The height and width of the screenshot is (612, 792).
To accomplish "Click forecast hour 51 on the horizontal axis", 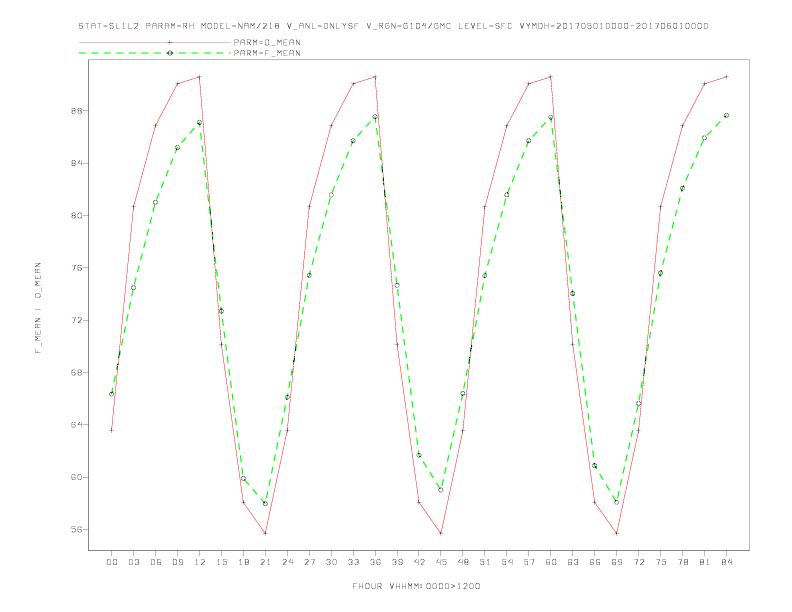I will (x=485, y=562).
